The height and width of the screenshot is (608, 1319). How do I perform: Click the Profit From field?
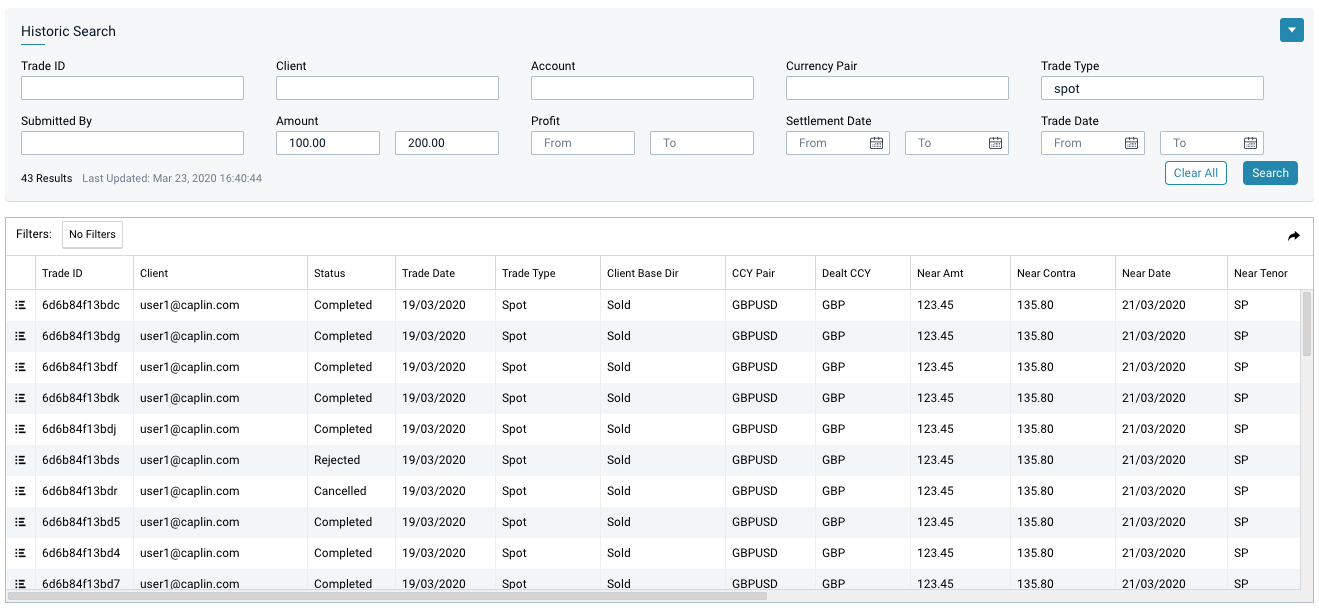[583, 143]
